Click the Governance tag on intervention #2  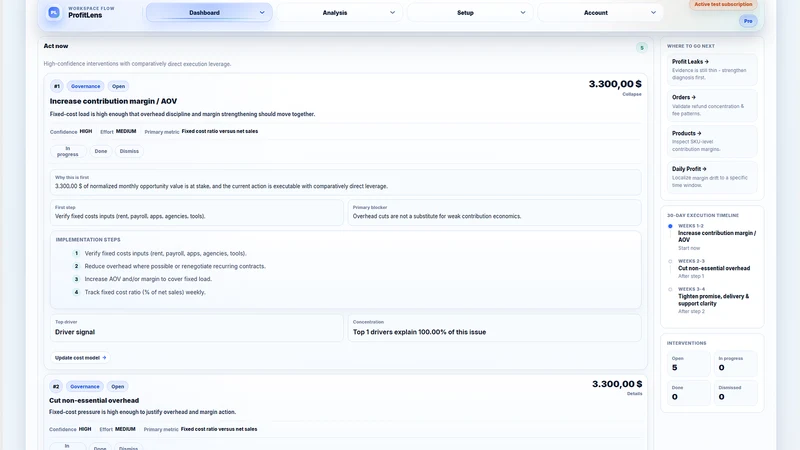pyautogui.click(x=85, y=387)
